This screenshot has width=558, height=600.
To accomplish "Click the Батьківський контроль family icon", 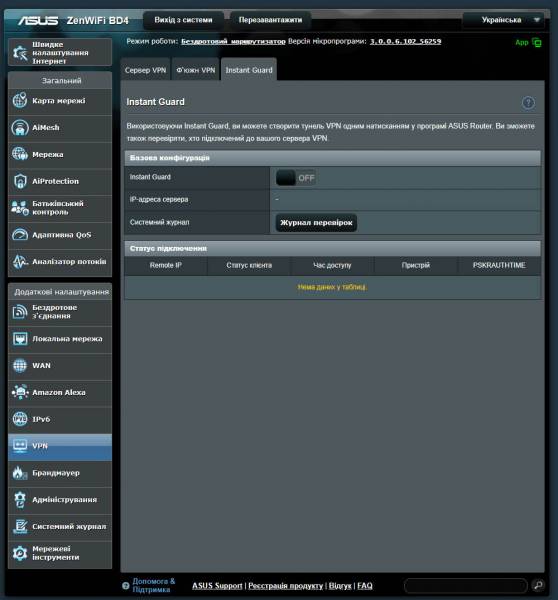I will click(20, 208).
